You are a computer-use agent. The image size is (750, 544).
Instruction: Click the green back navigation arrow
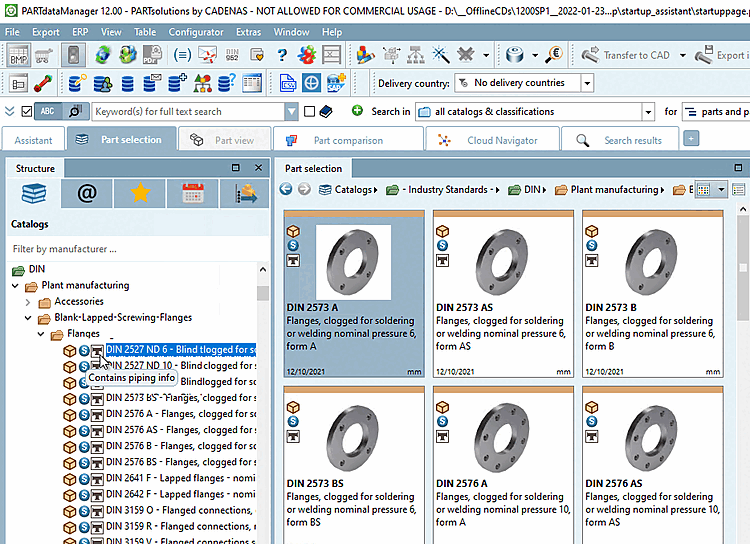click(x=286, y=189)
